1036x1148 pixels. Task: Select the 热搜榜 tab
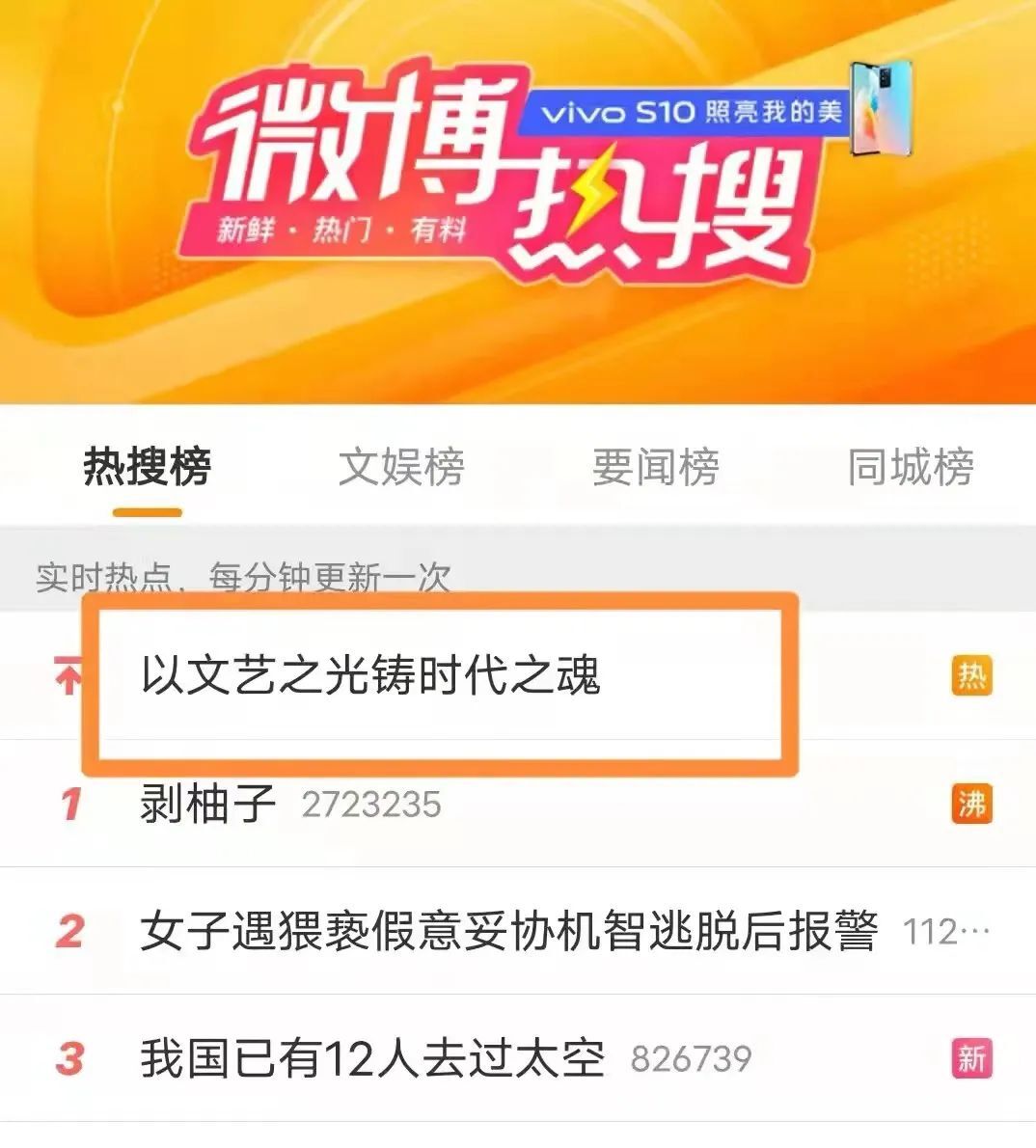(148, 466)
